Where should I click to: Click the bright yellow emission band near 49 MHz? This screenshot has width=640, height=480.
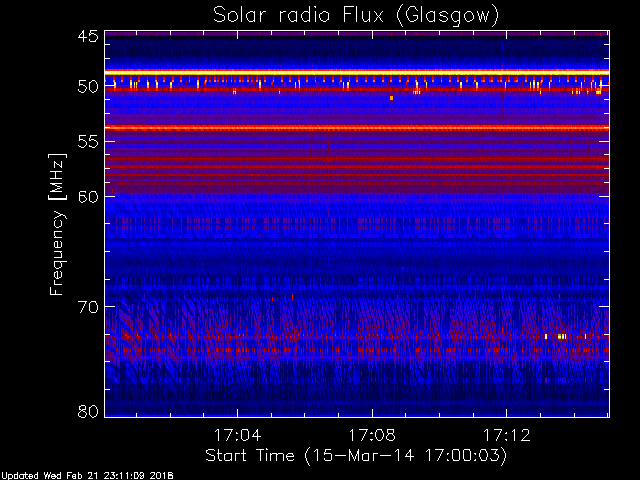(357, 72)
